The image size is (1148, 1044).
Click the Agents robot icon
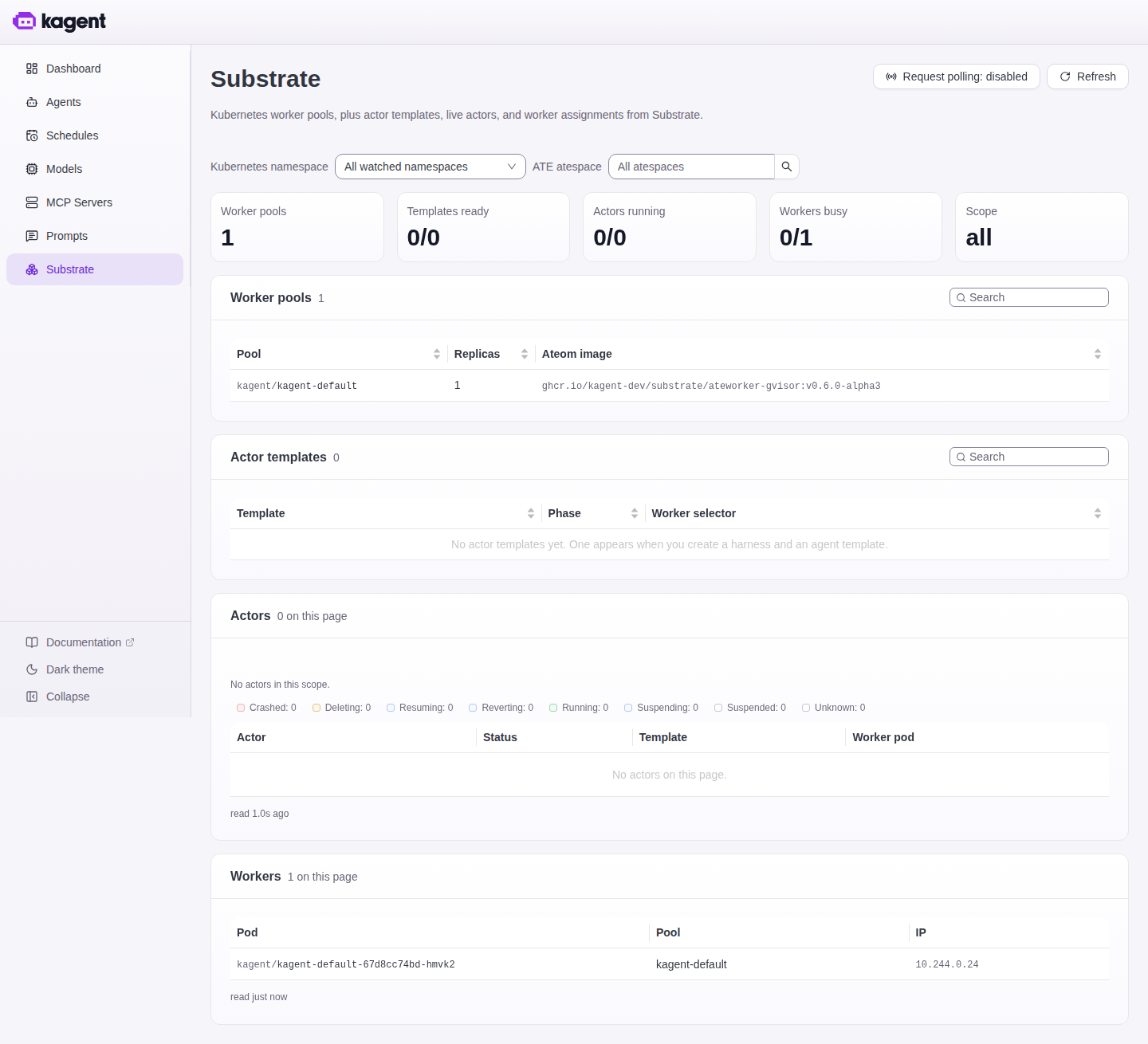tap(32, 102)
